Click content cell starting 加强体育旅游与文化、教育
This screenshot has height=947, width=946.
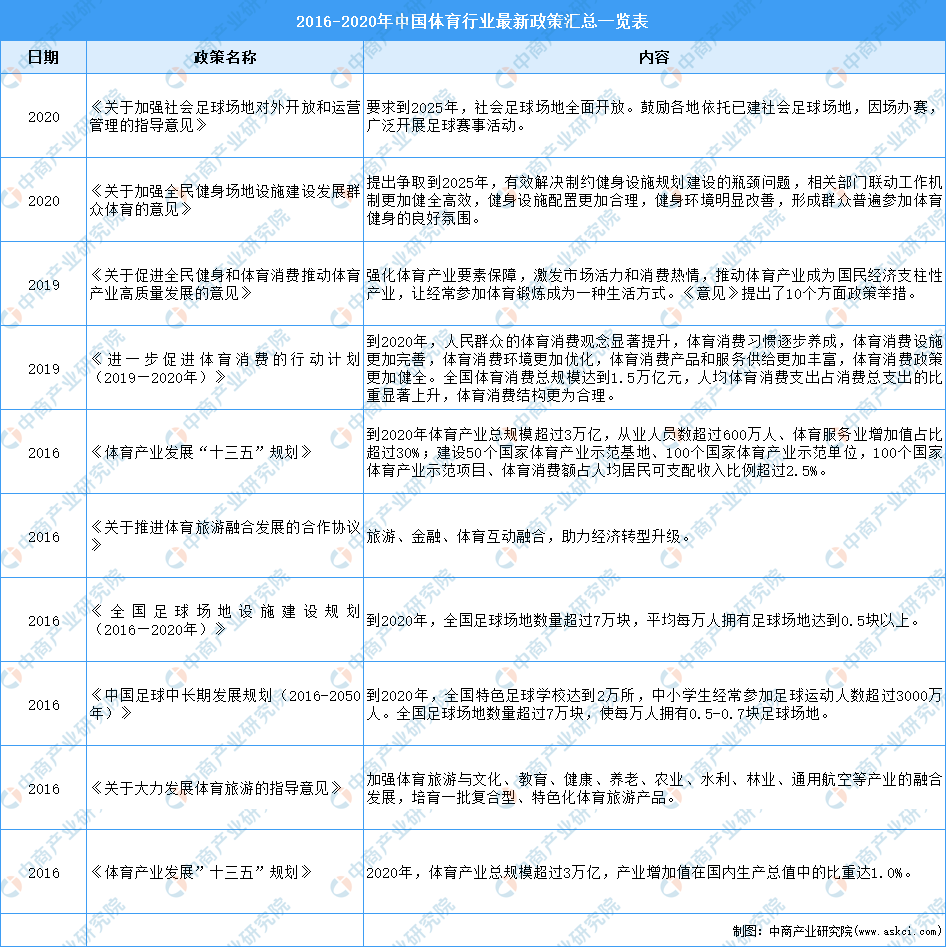coord(654,788)
